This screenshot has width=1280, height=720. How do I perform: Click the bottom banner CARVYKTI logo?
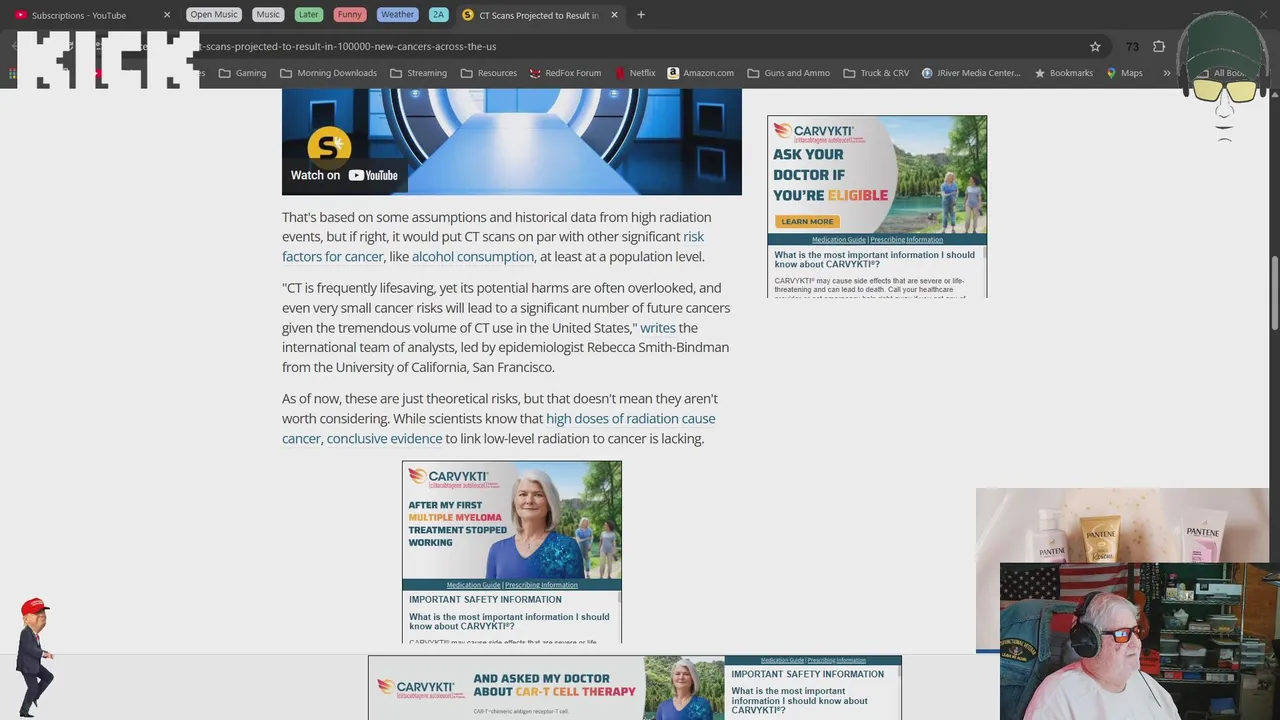click(x=420, y=689)
